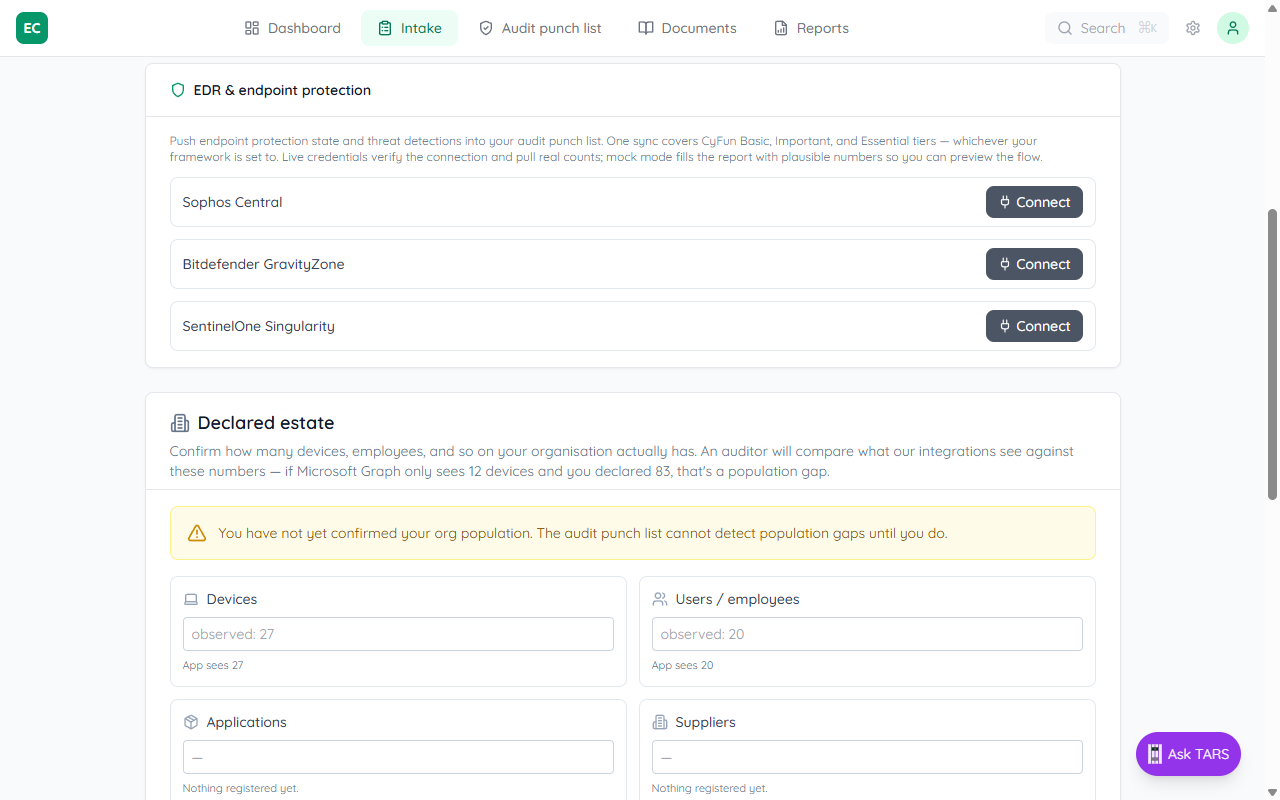This screenshot has height=800, width=1280.
Task: Click the yellow warning triangle icon
Action: point(197,533)
